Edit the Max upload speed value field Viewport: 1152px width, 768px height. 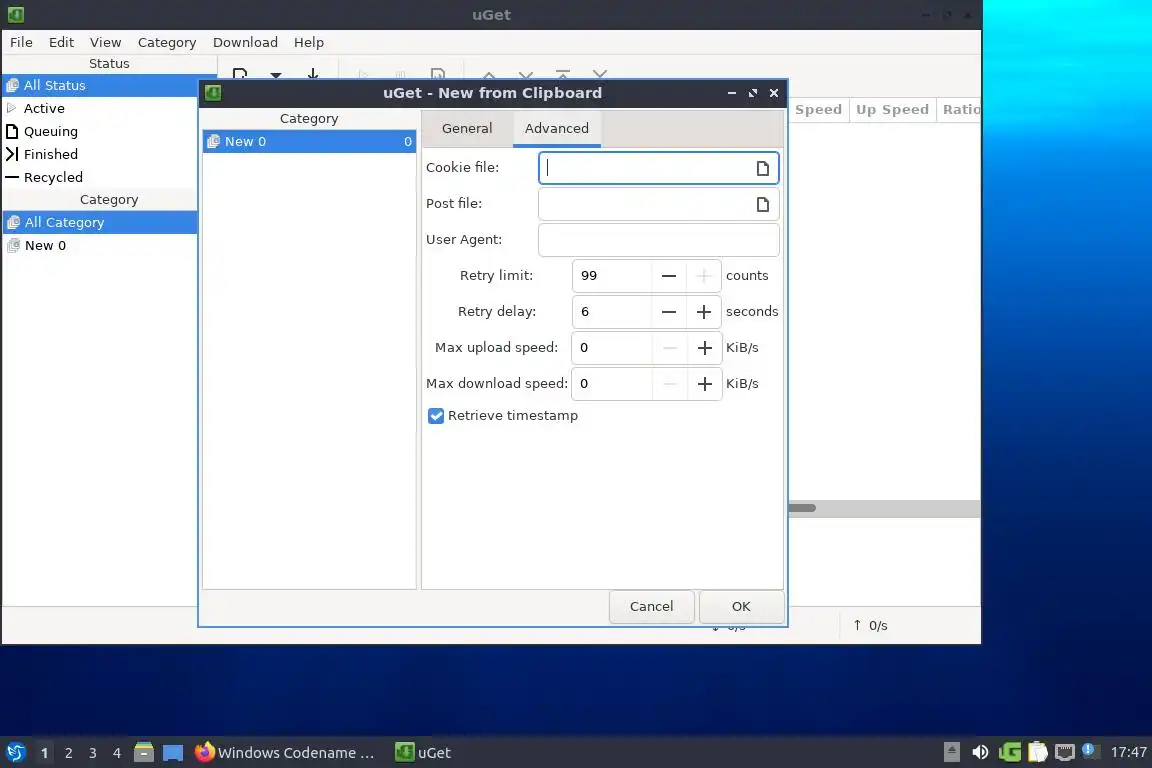click(x=612, y=348)
